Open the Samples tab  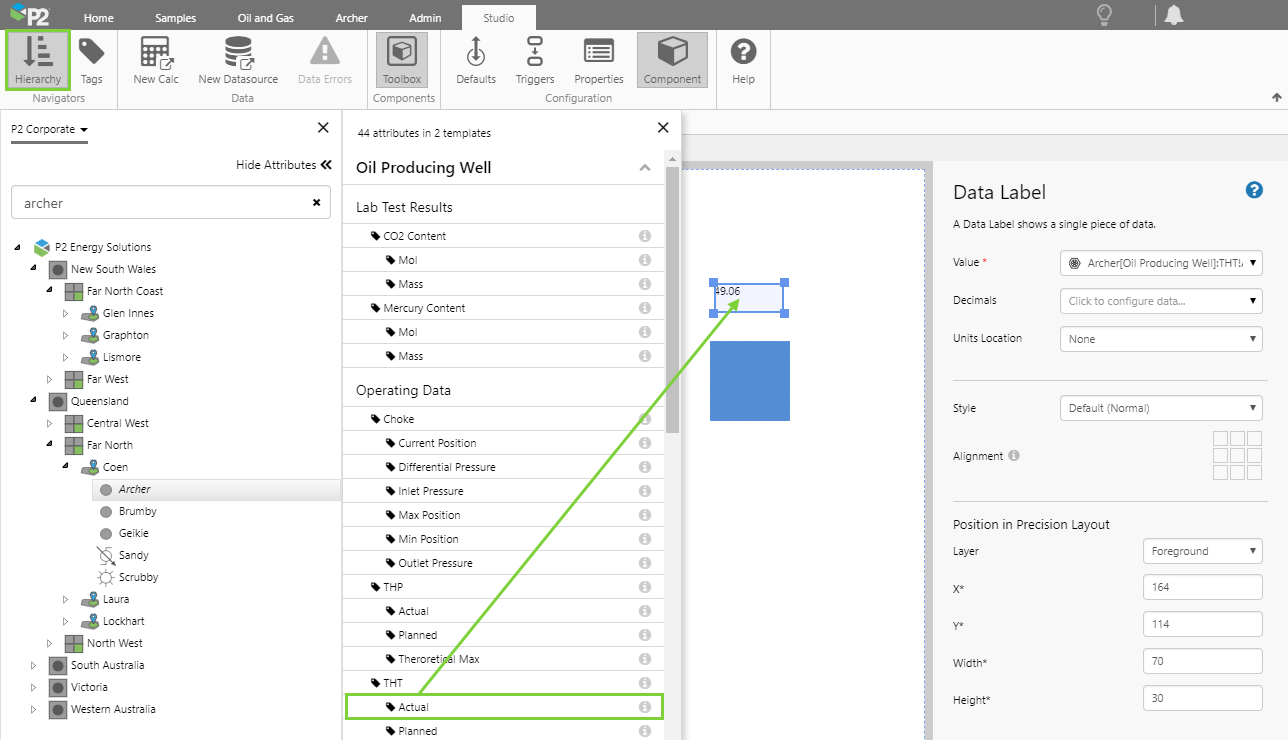176,18
